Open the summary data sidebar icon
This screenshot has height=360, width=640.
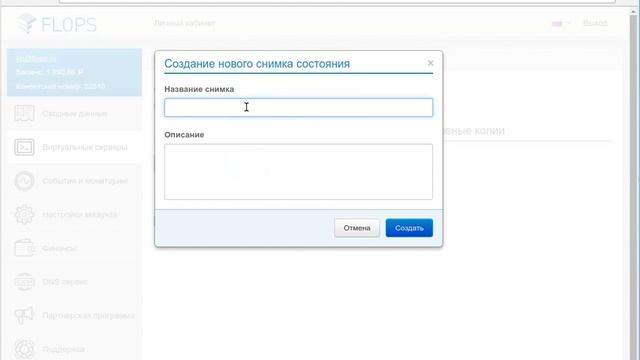(x=24, y=113)
